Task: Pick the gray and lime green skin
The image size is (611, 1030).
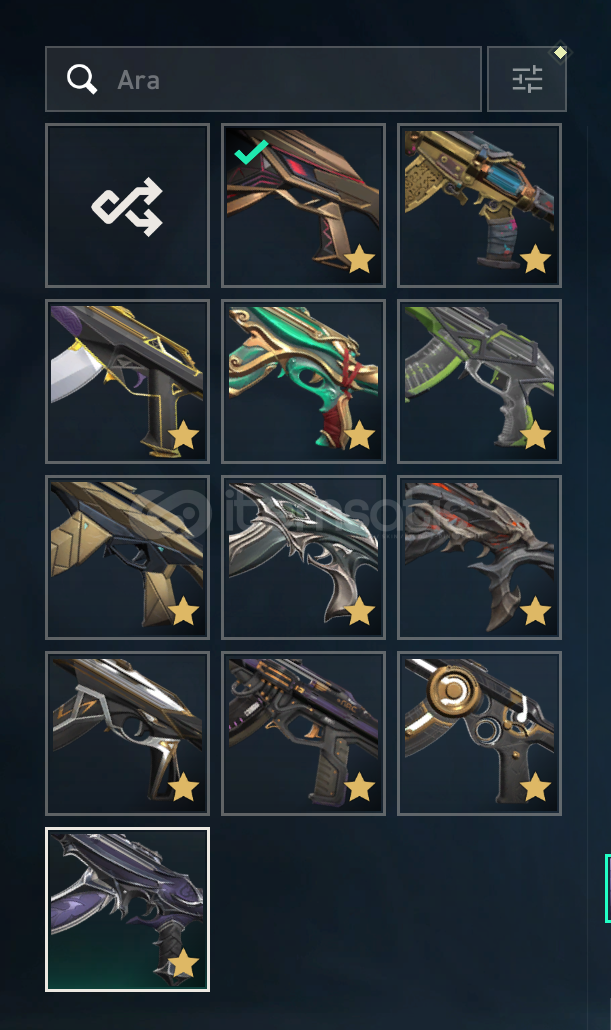Action: coord(480,382)
